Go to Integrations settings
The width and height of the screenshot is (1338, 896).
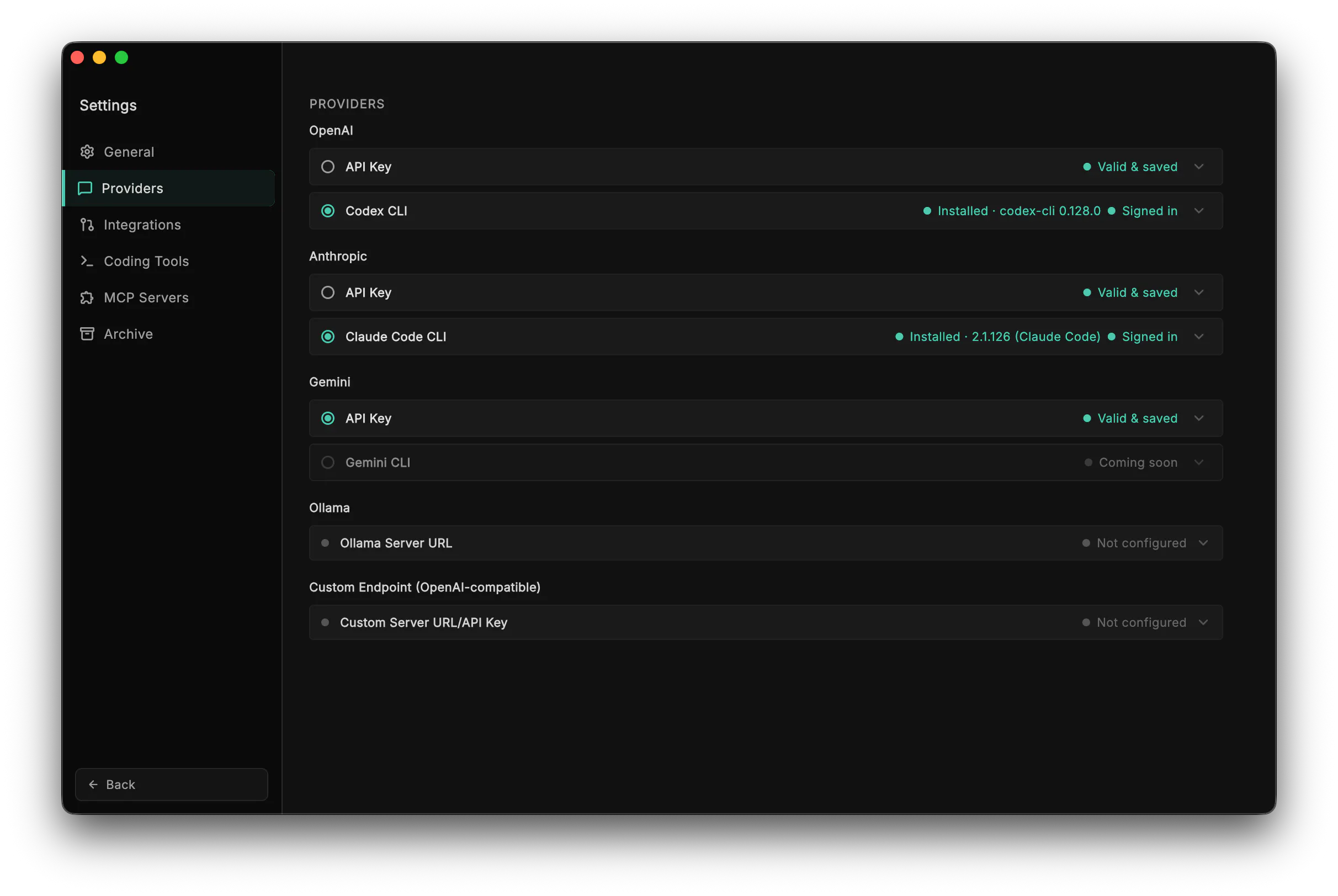click(x=168, y=225)
